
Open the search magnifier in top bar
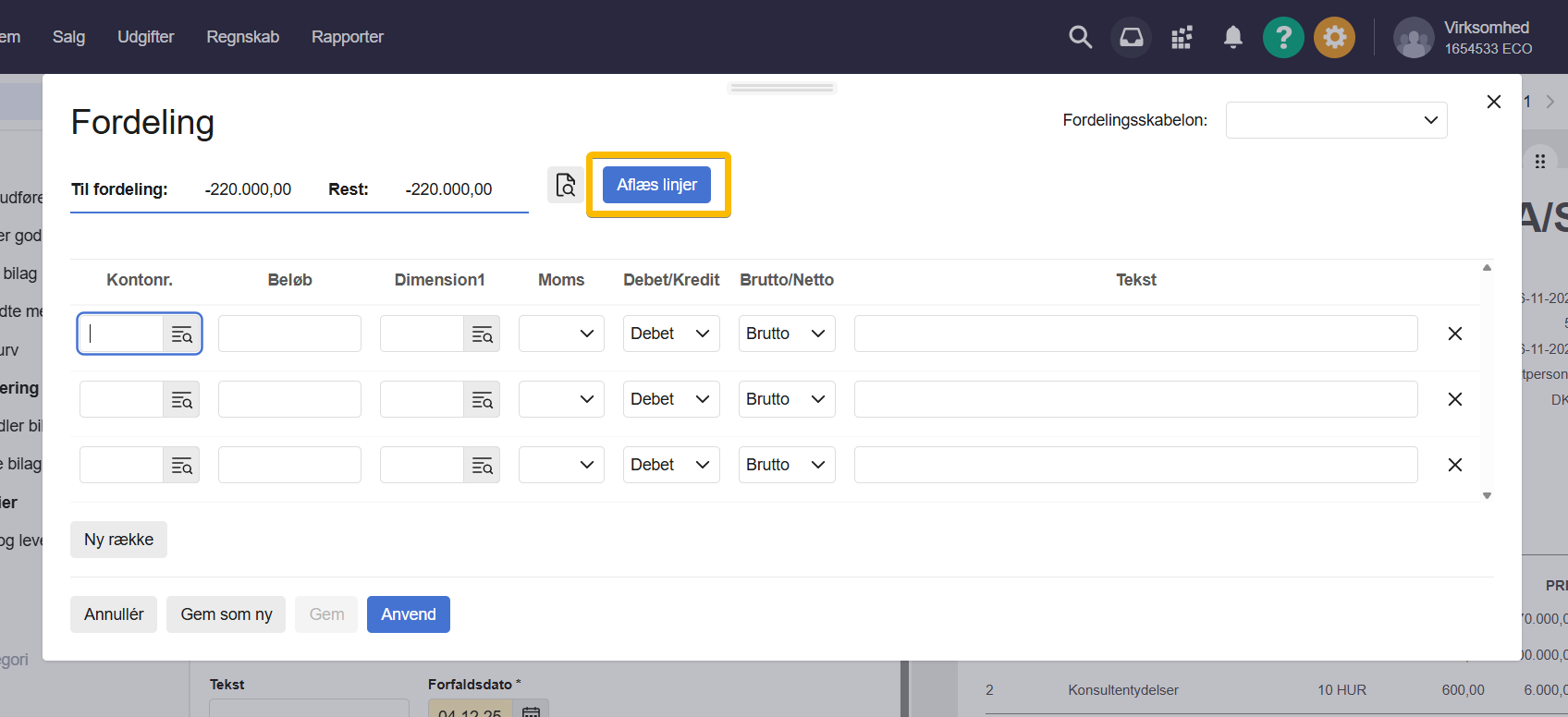[x=1080, y=37]
